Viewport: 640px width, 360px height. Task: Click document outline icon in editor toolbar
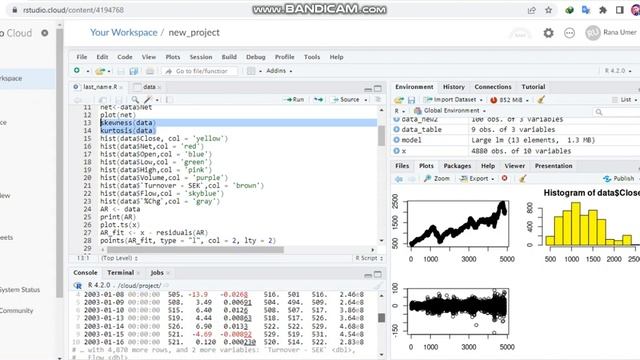tap(378, 100)
